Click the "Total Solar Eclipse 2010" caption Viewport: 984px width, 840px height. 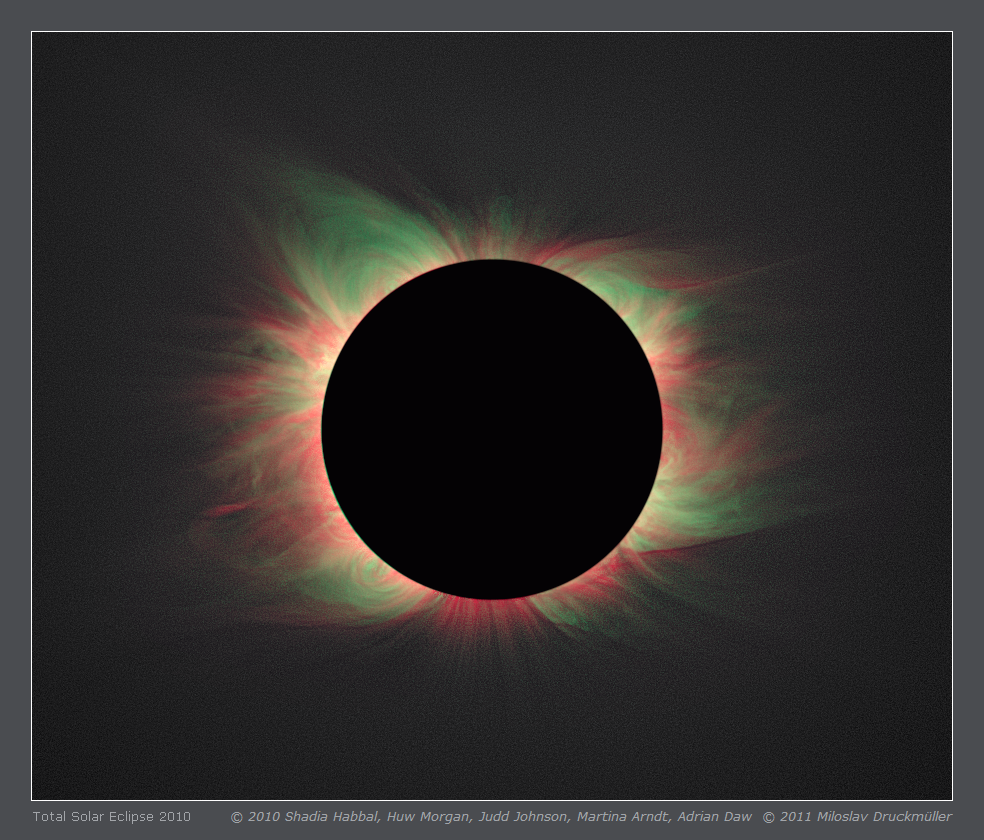(x=112, y=817)
